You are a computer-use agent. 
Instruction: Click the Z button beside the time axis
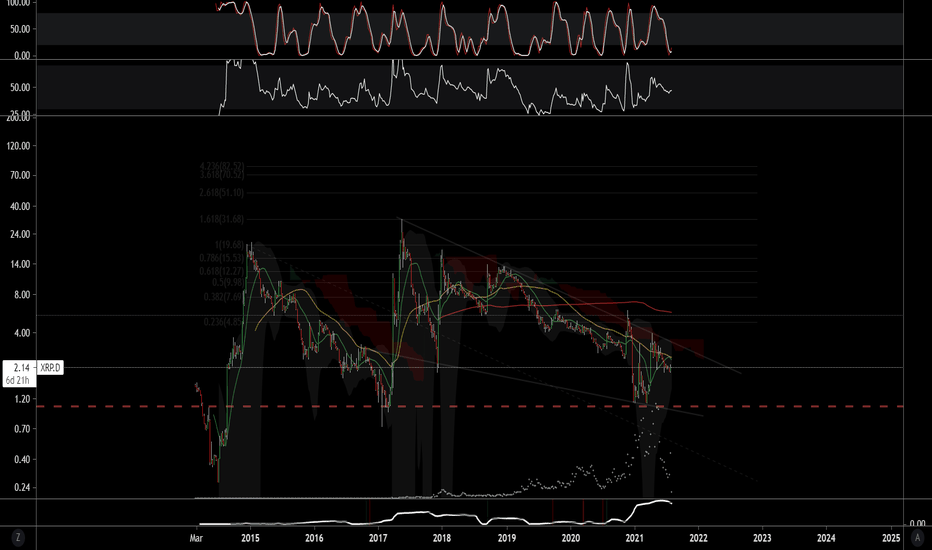pos(18,538)
